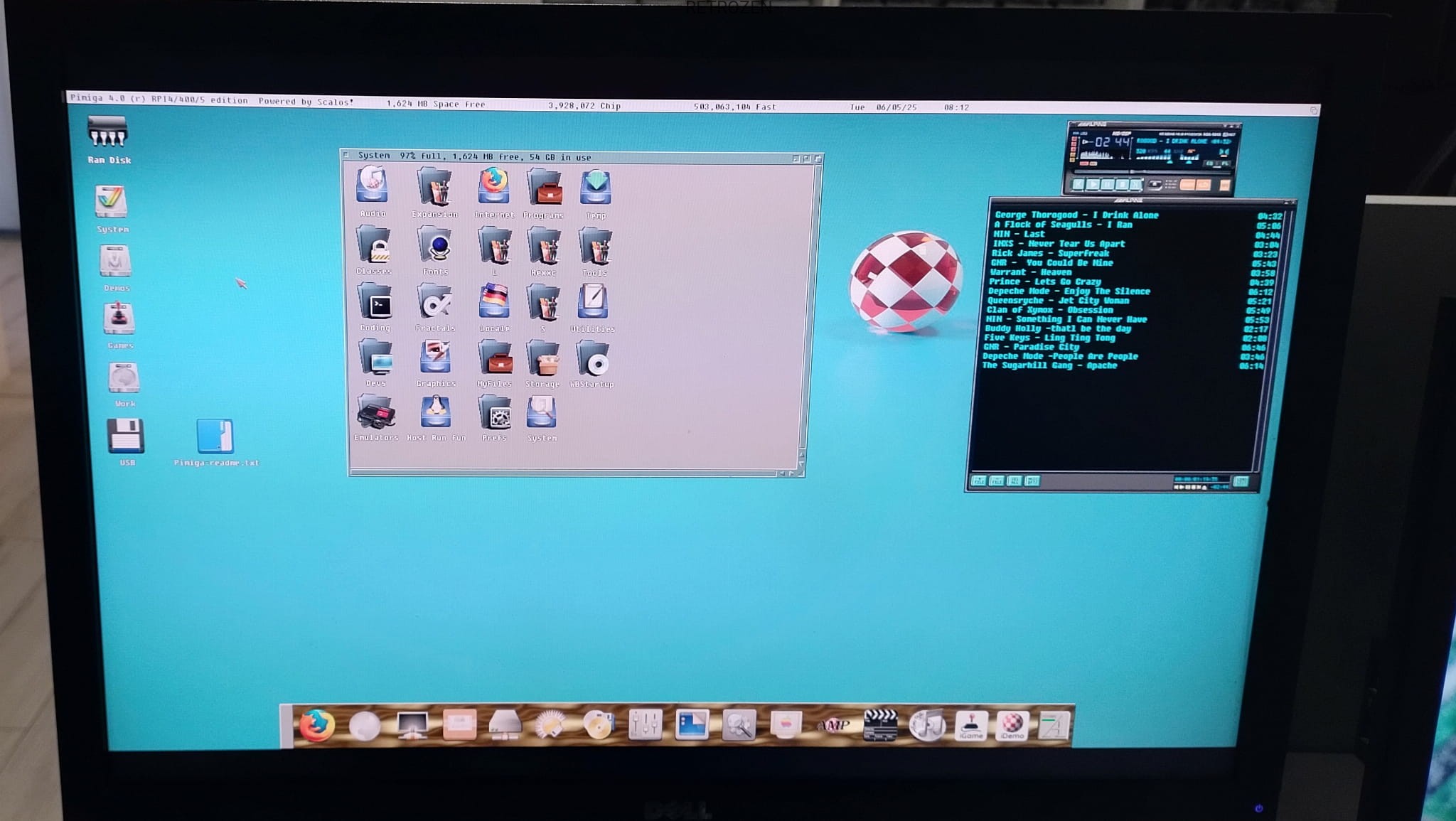The image size is (1456, 821).
Task: Open Pimiga-readme.txt file on desktop
Action: (215, 437)
